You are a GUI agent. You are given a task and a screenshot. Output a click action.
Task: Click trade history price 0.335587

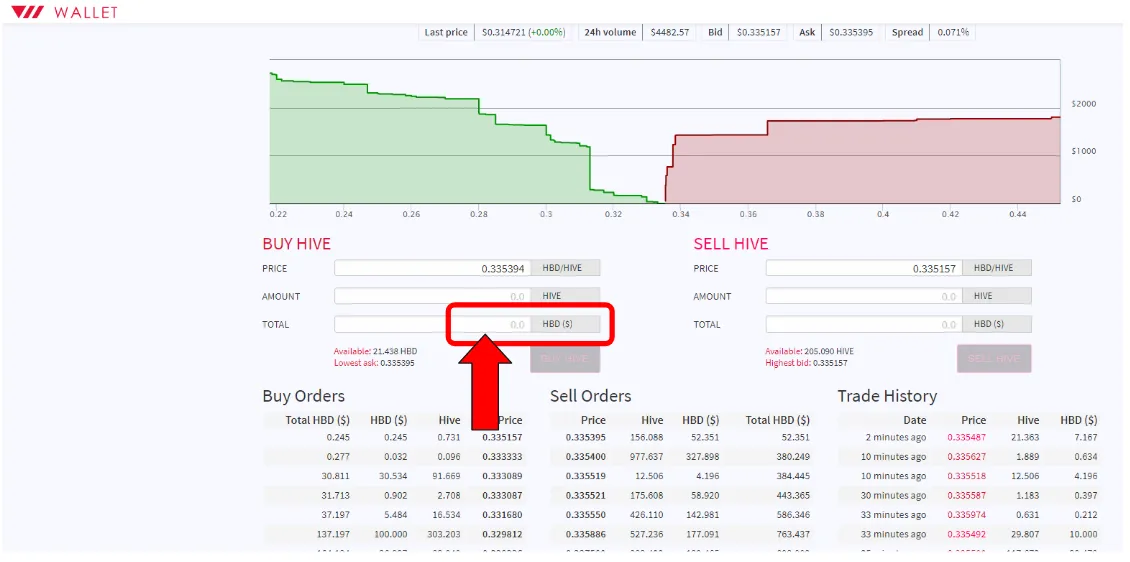[966, 496]
